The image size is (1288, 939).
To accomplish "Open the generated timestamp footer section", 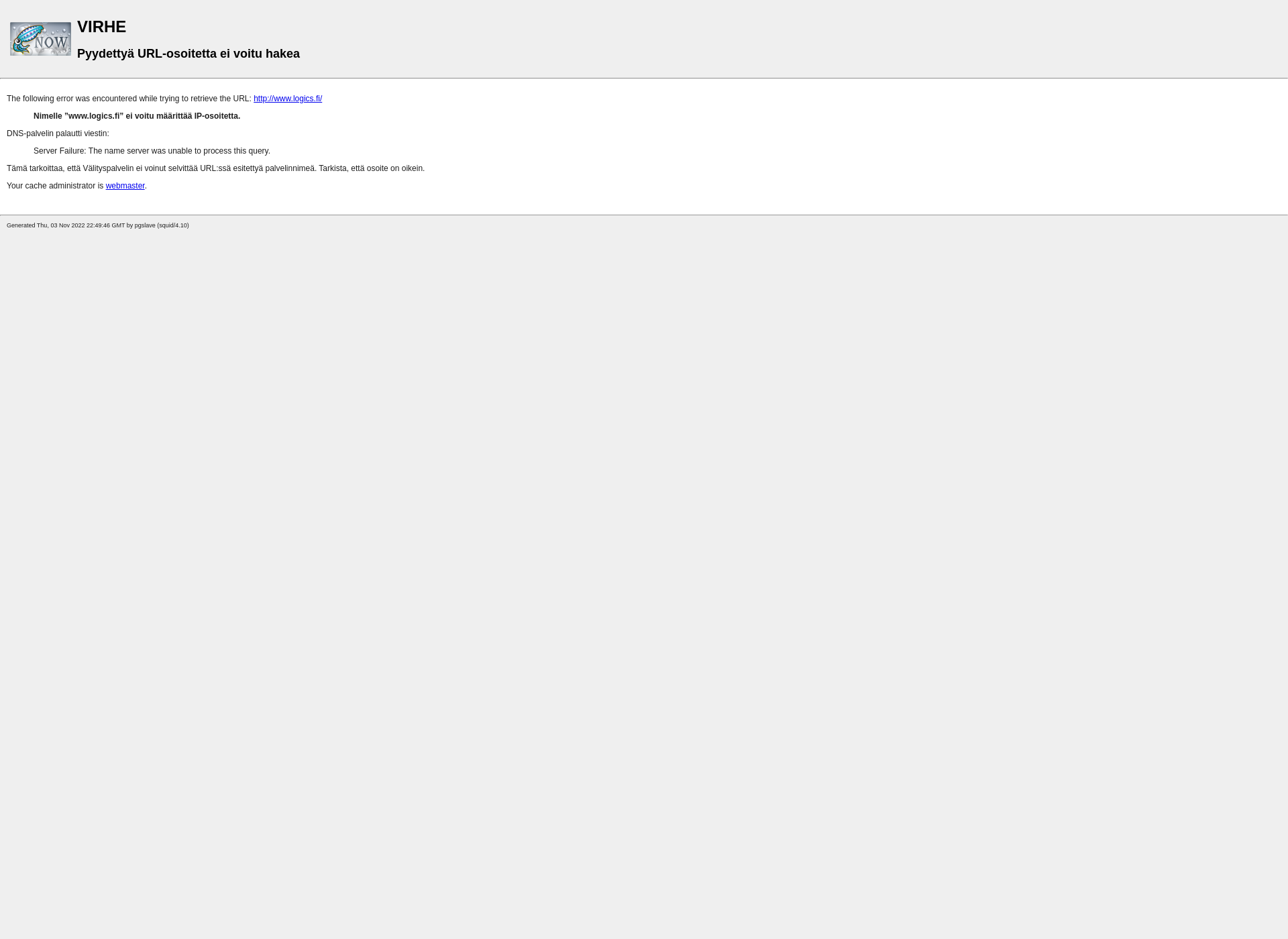I will coord(97,225).
